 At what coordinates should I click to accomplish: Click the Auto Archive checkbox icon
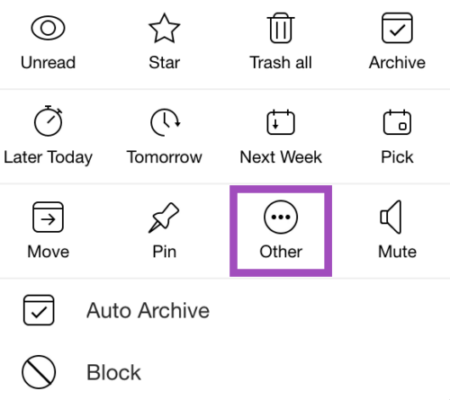click(39, 310)
